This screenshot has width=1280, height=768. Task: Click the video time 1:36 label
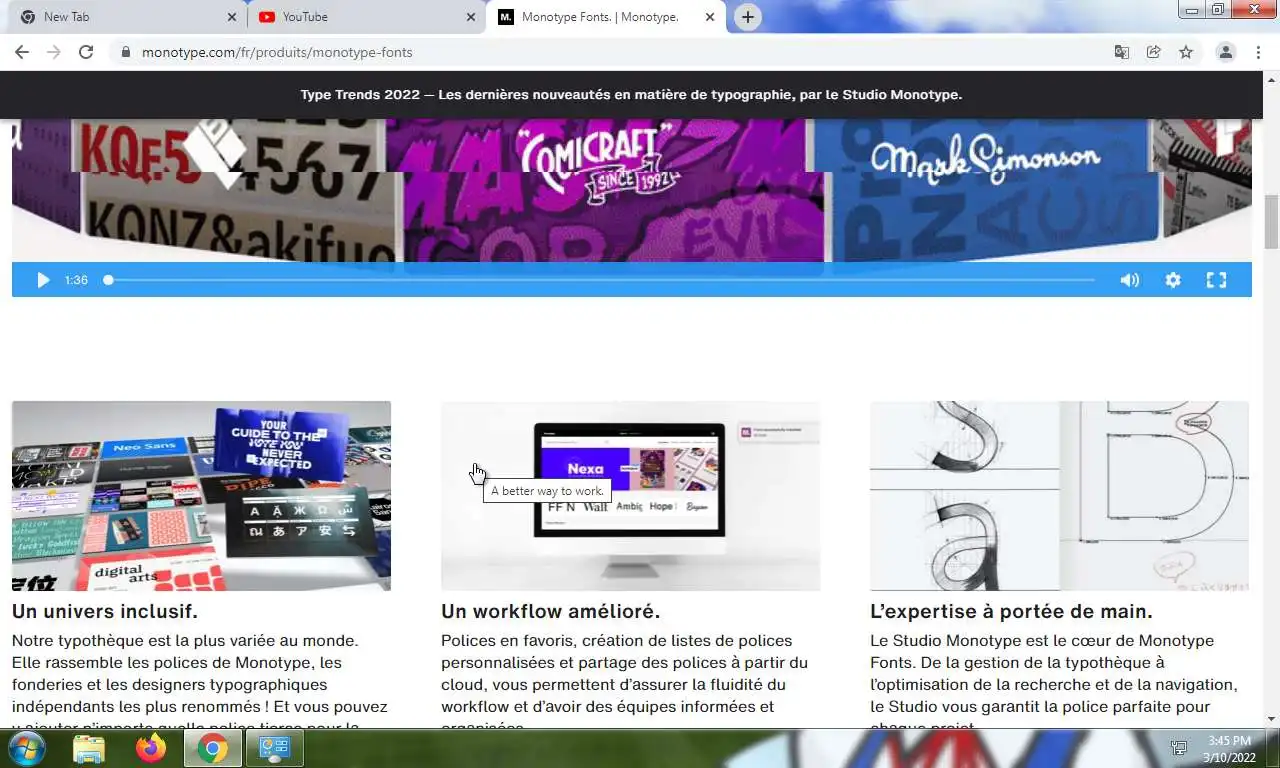[x=76, y=280]
